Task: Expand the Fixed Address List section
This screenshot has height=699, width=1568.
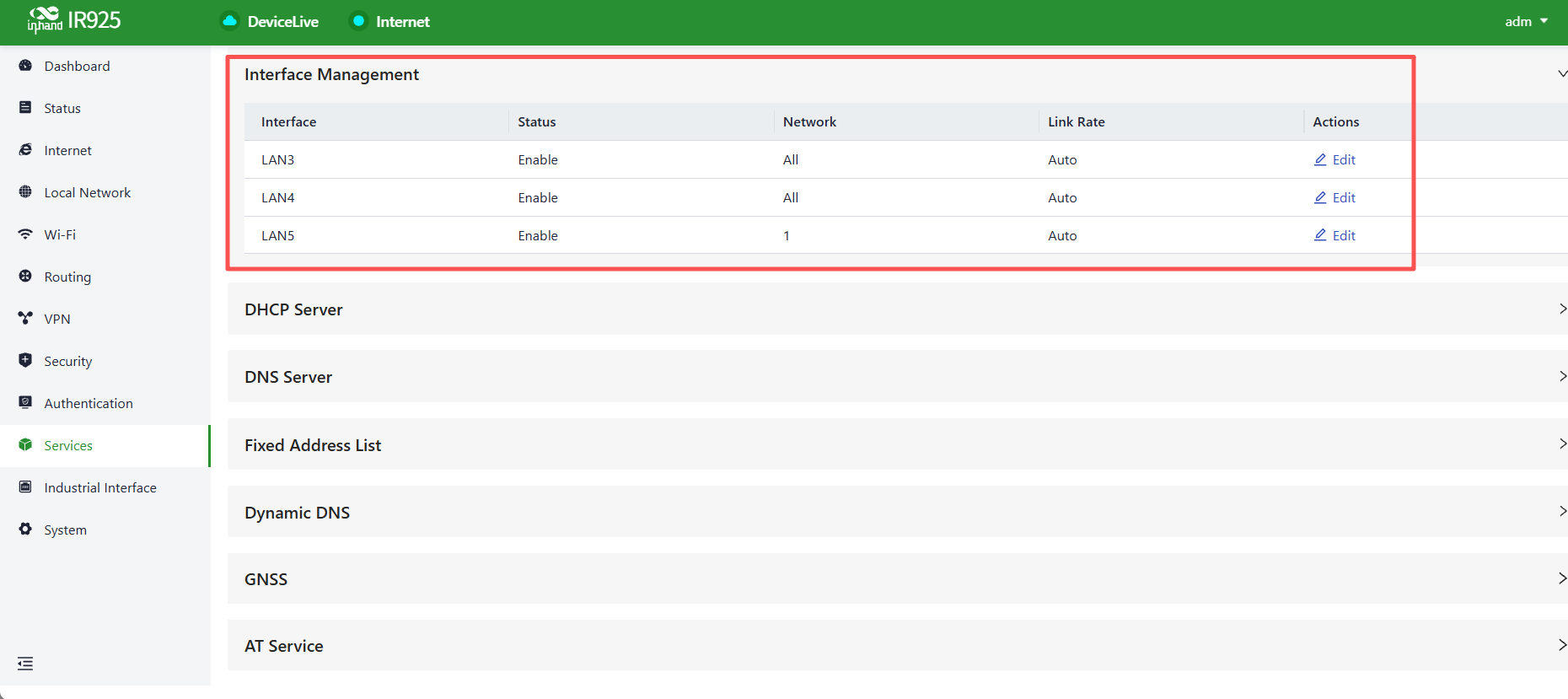Action: [1562, 444]
